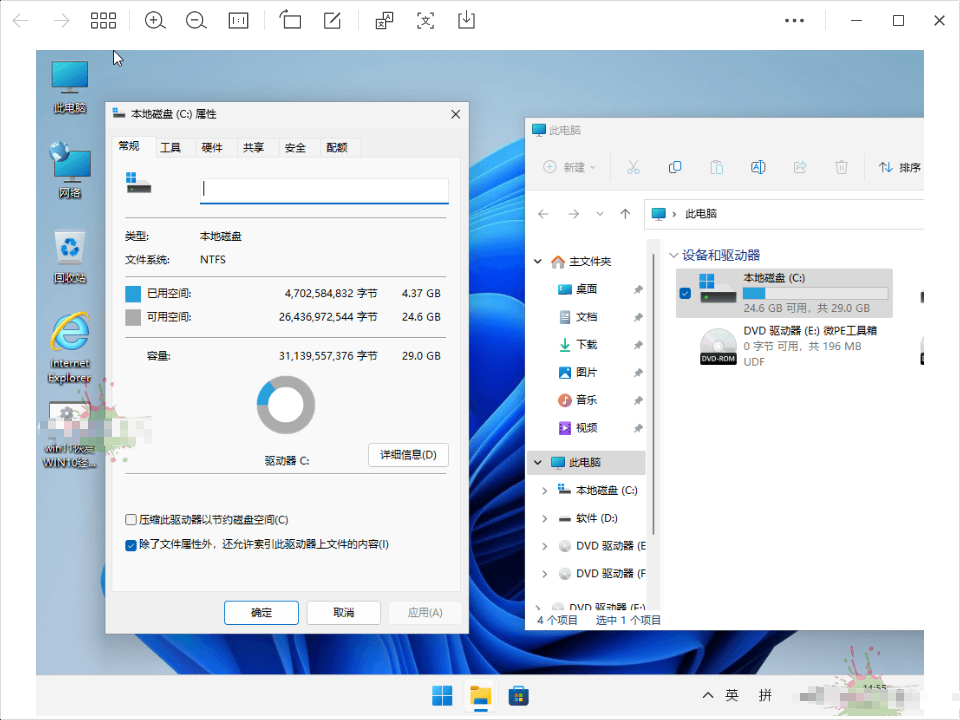Click the 应用(A) button
960x720 pixels.
point(425,612)
